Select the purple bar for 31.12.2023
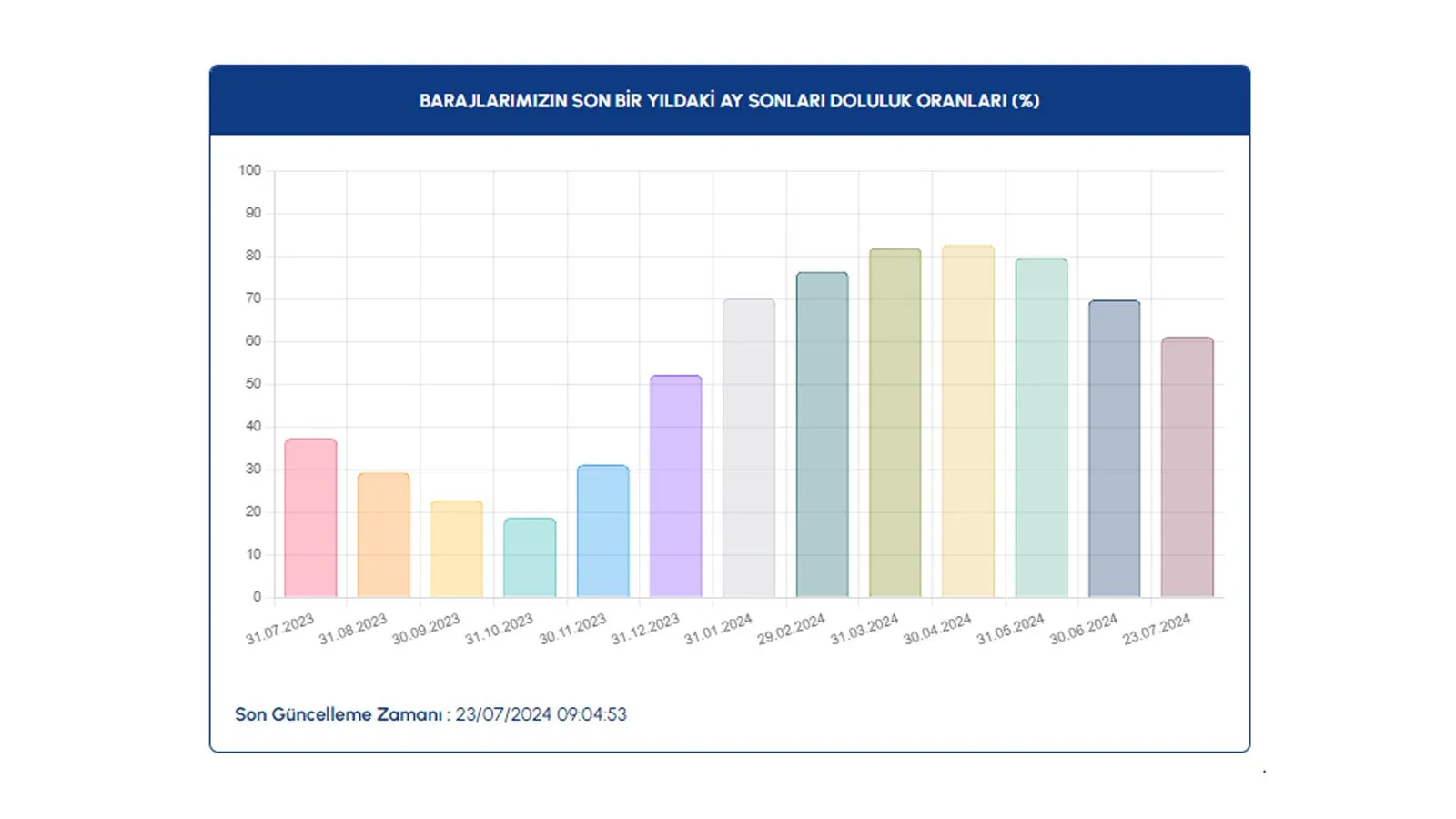The height and width of the screenshot is (819, 1456). [676, 487]
